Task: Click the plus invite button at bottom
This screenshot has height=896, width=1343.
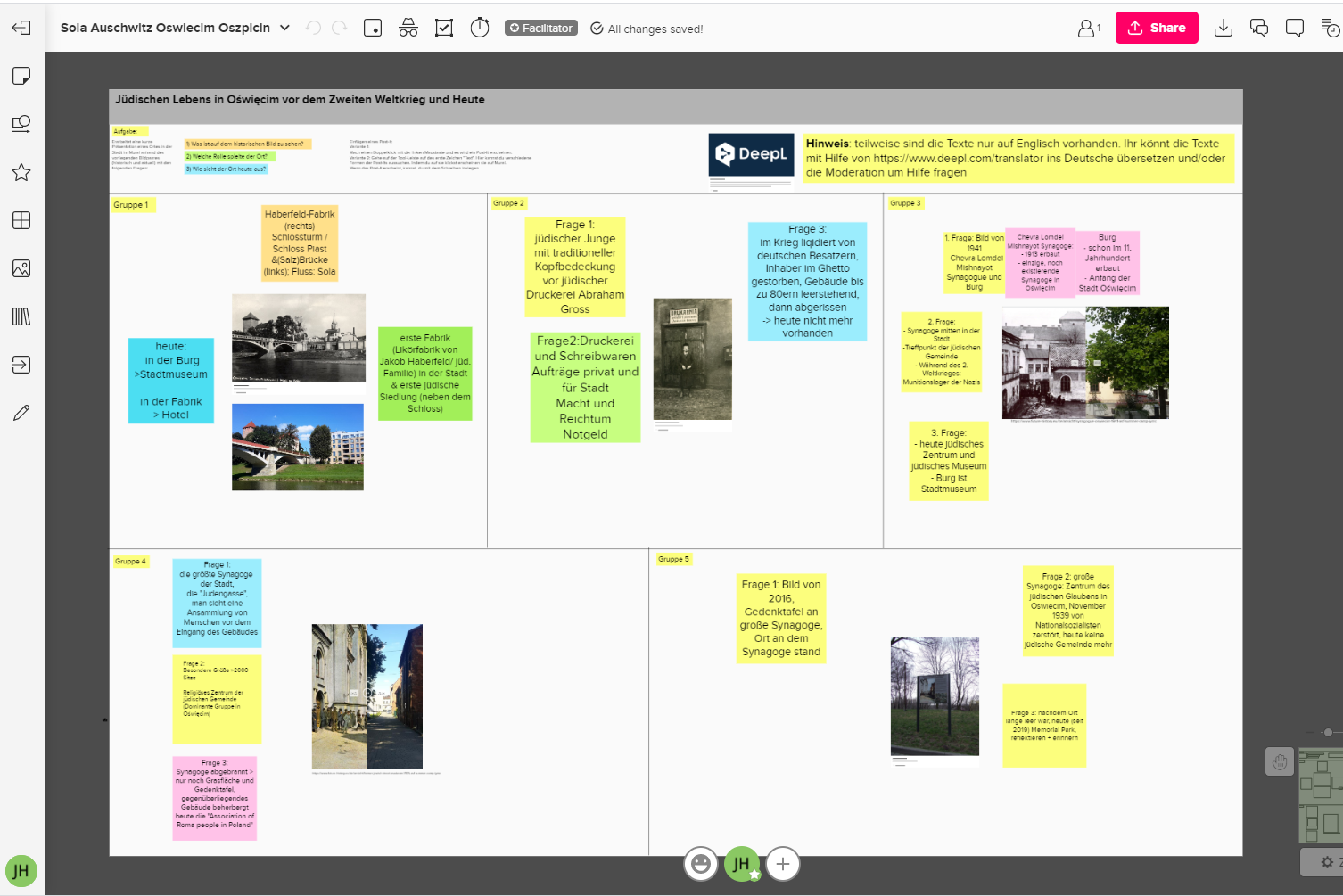Action: [783, 864]
